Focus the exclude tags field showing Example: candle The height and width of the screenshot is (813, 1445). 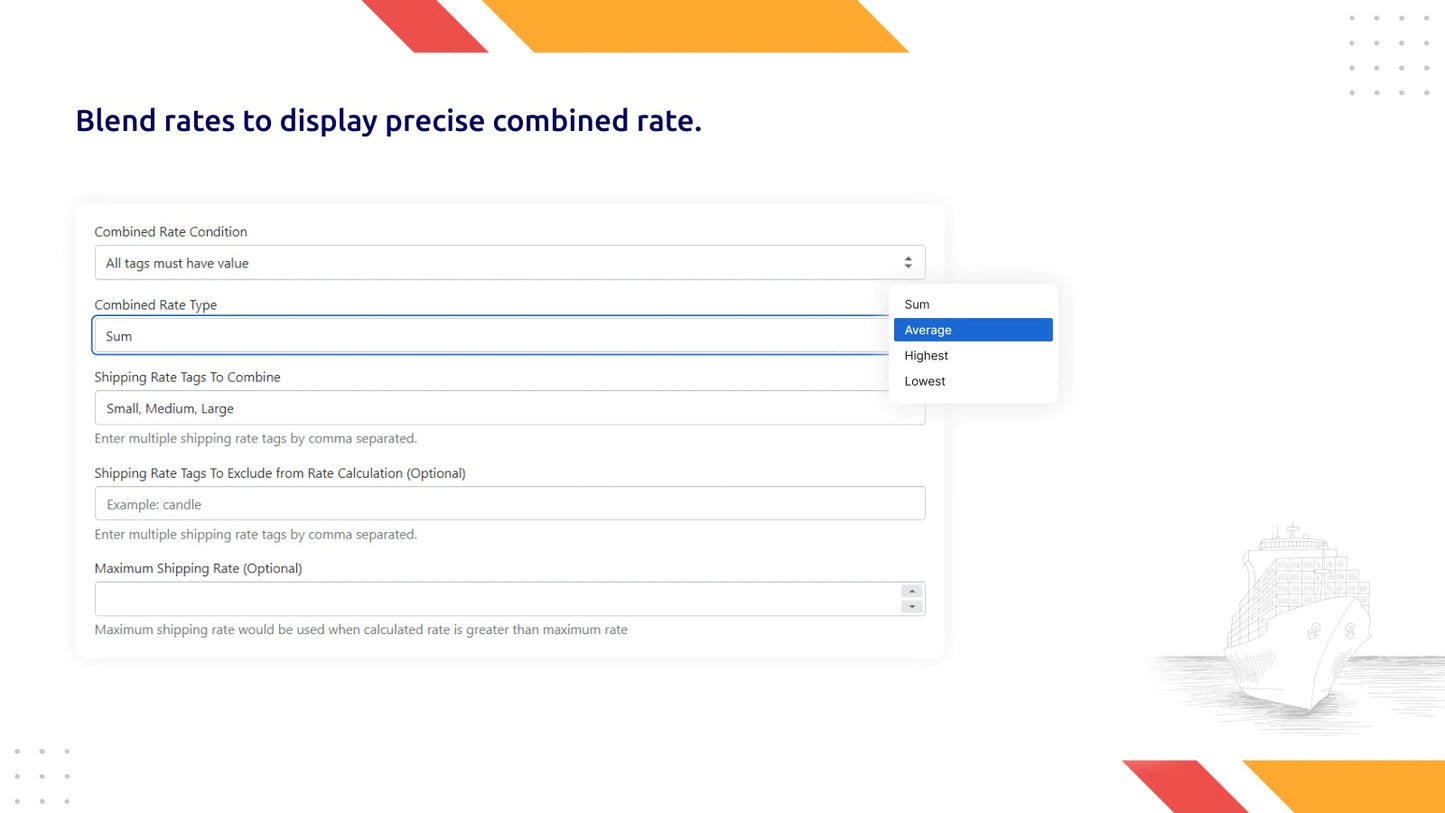click(x=509, y=503)
